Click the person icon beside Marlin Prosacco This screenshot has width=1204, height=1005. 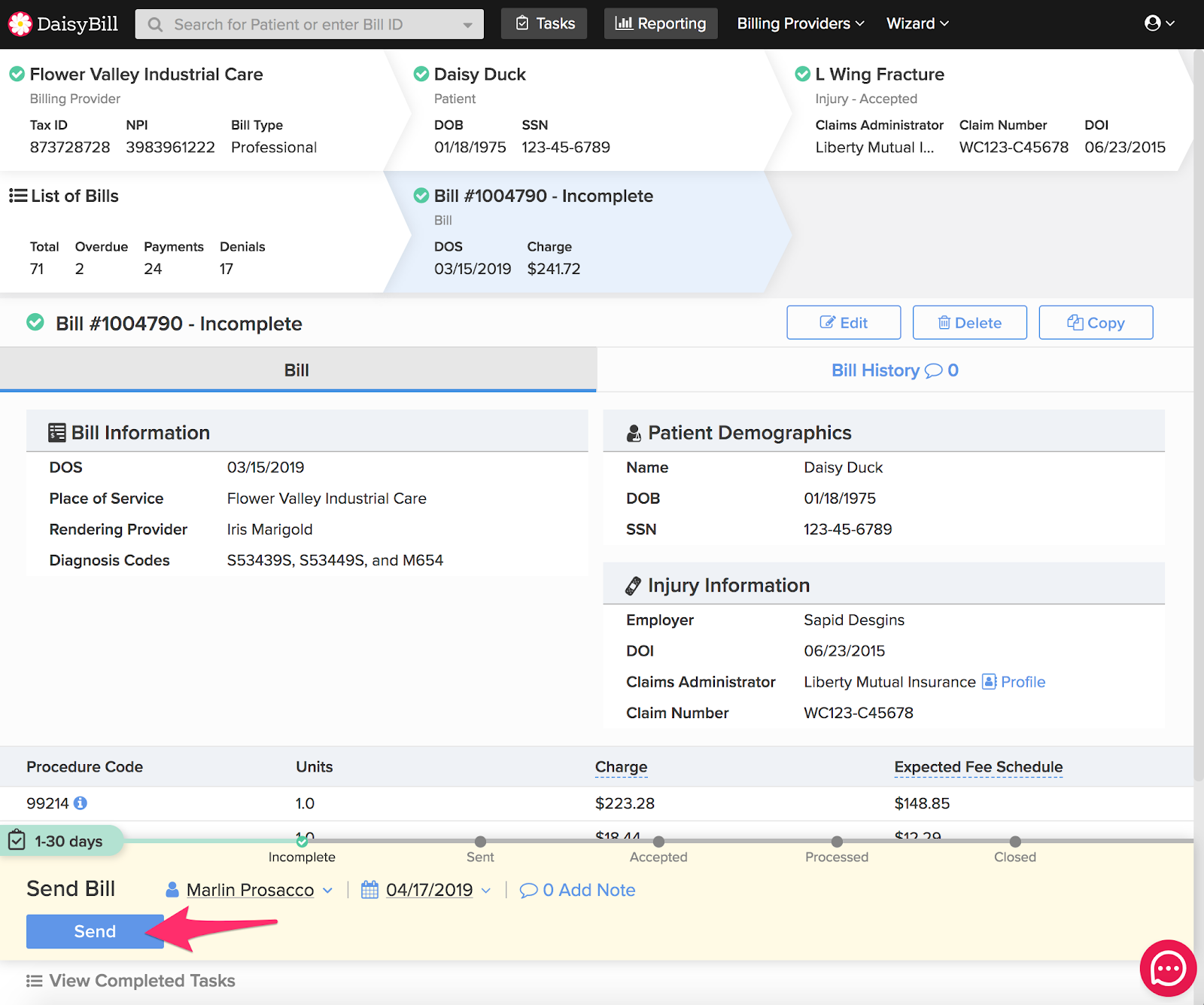click(172, 890)
